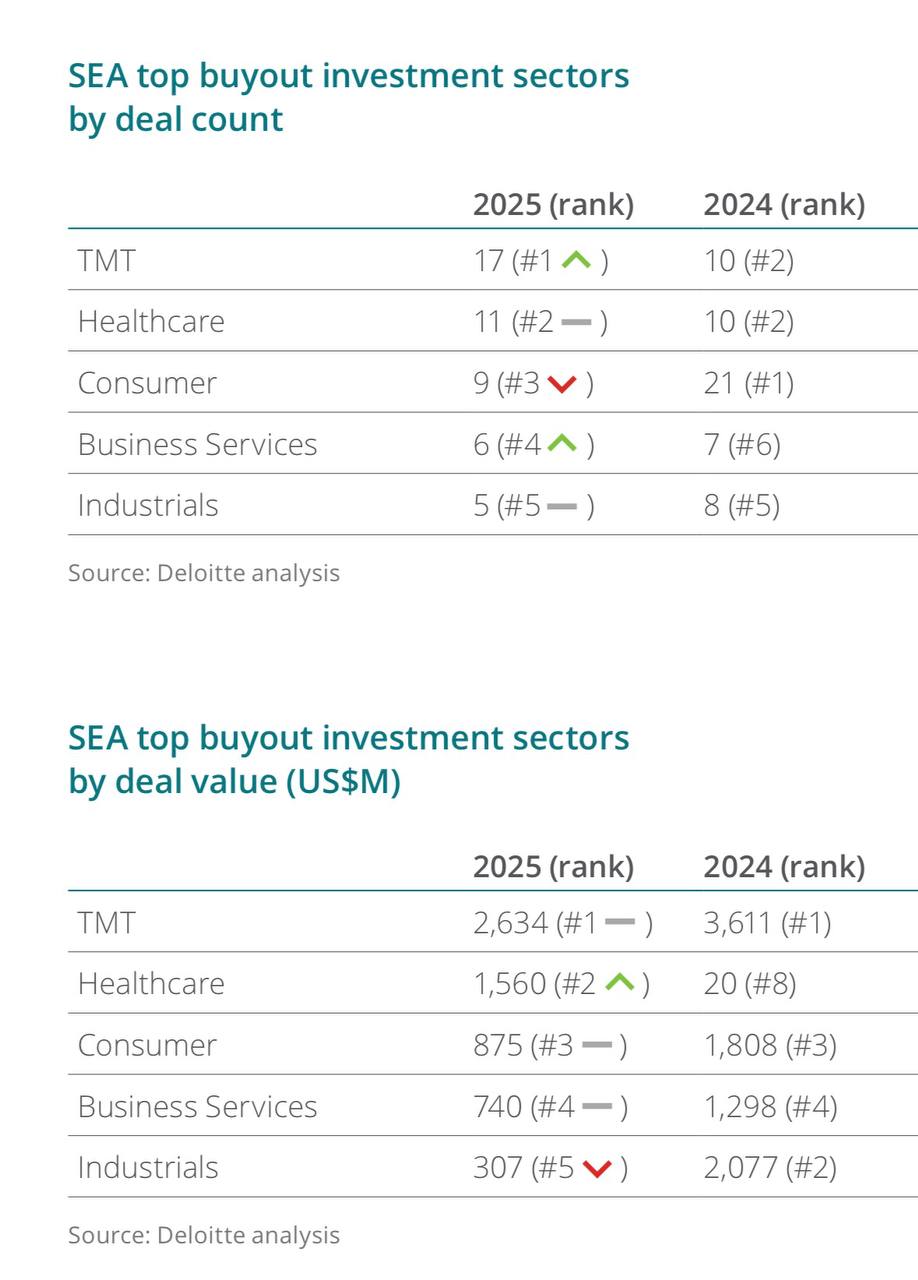Image resolution: width=918 pixels, height=1280 pixels.
Task: Click 'Source: Deloitte analysis' under deal count table
Action: point(204,573)
